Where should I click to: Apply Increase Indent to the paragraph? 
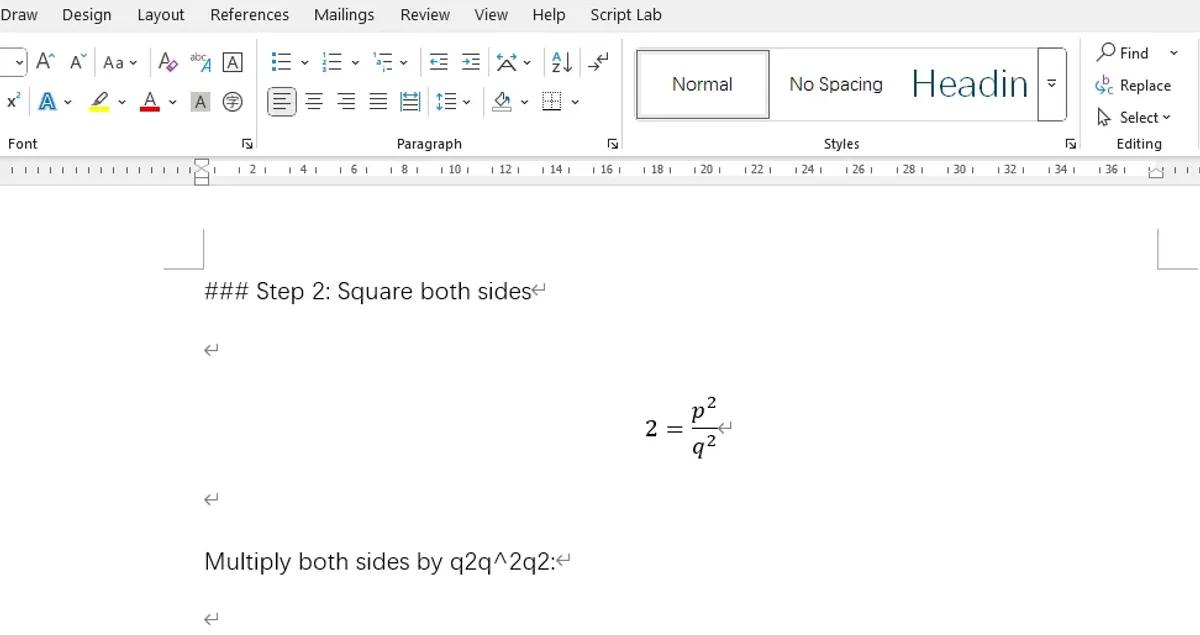point(470,61)
